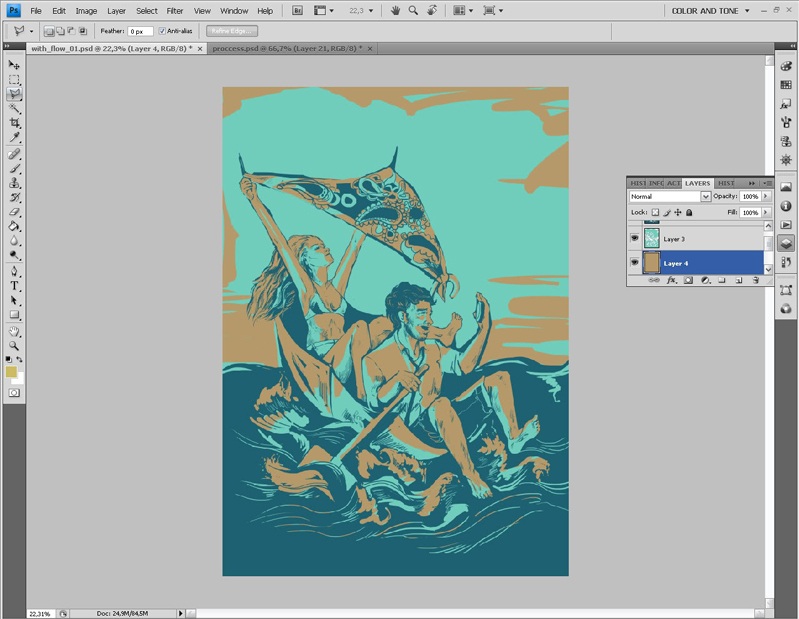Select the Move tool in toolbox
Viewport: 799px width, 619px height.
click(14, 65)
